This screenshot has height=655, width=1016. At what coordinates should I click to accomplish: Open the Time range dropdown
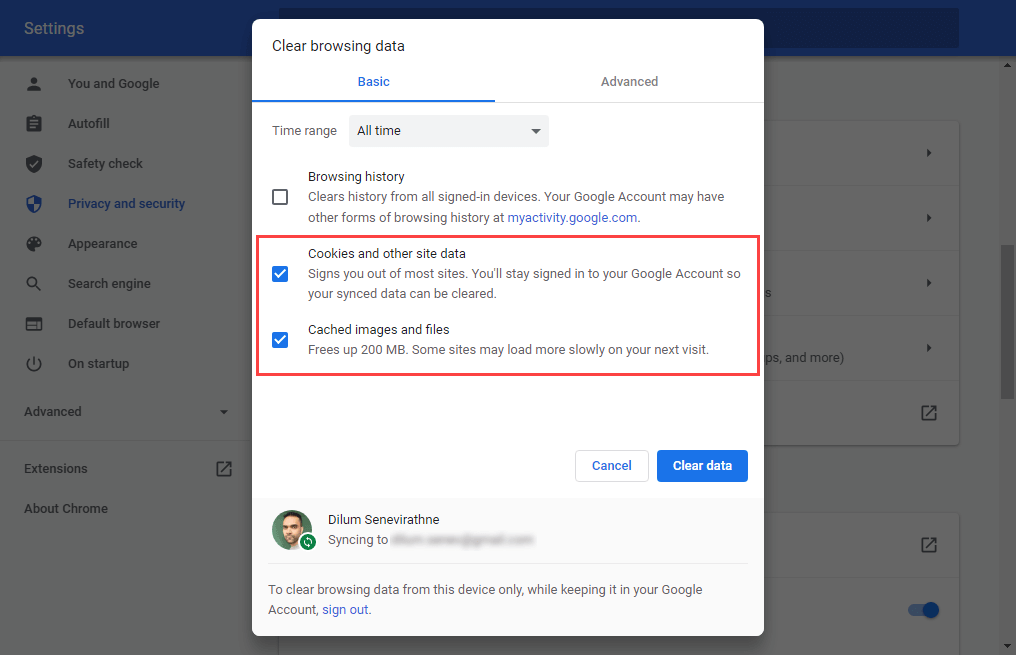pyautogui.click(x=448, y=131)
